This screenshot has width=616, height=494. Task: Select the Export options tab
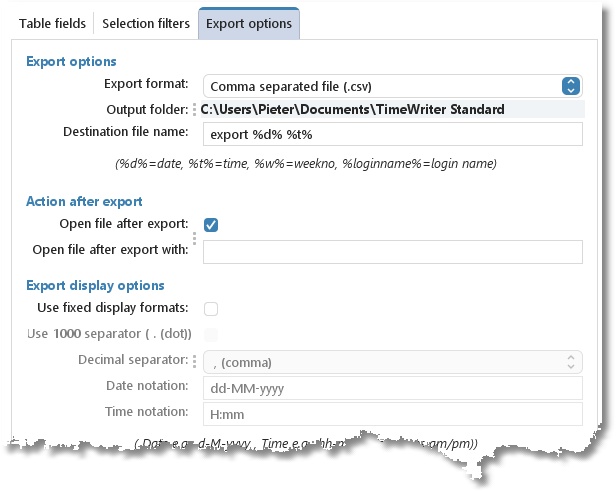[249, 24]
